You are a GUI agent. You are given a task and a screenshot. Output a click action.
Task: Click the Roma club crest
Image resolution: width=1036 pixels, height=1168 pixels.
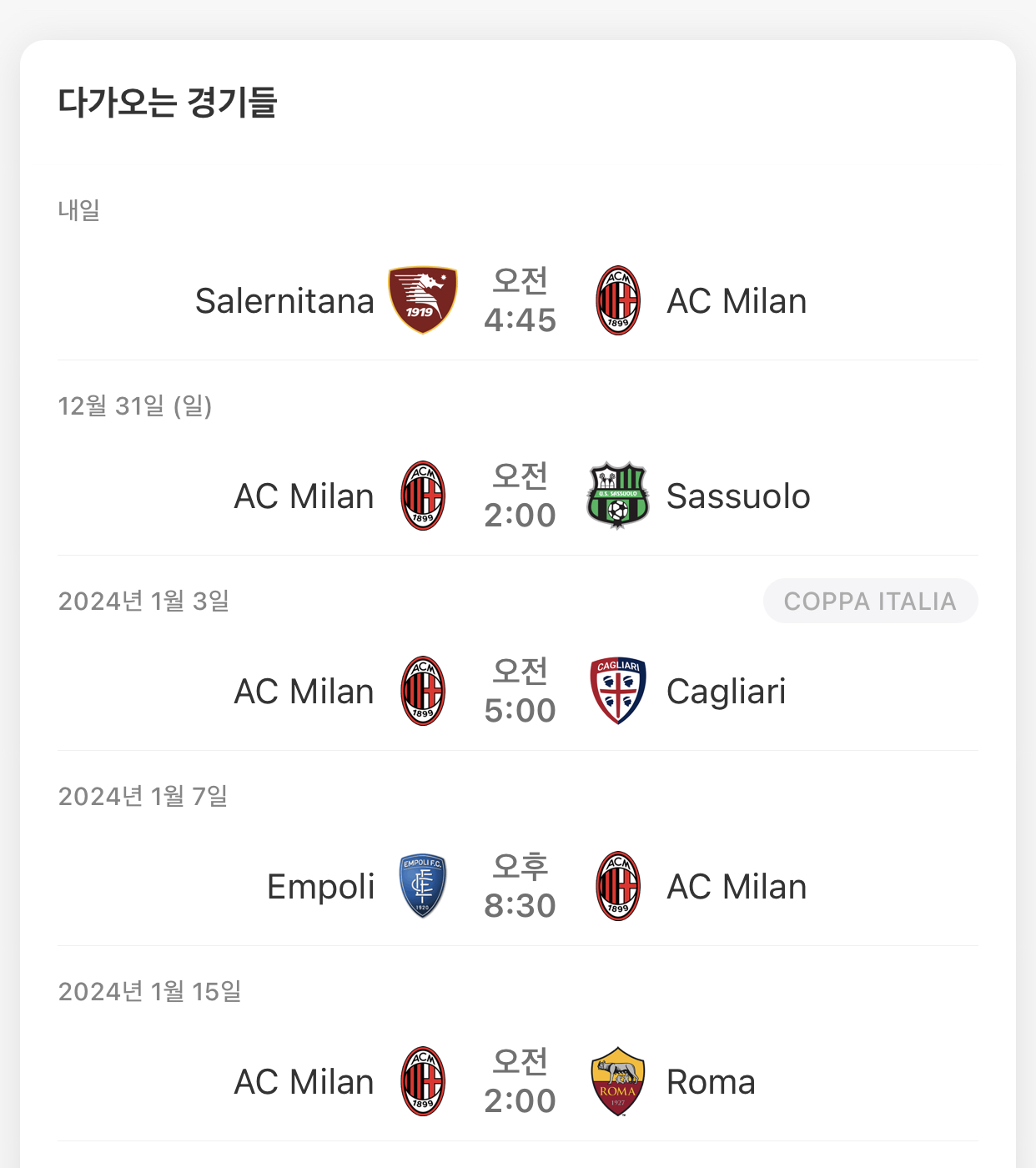point(618,1081)
